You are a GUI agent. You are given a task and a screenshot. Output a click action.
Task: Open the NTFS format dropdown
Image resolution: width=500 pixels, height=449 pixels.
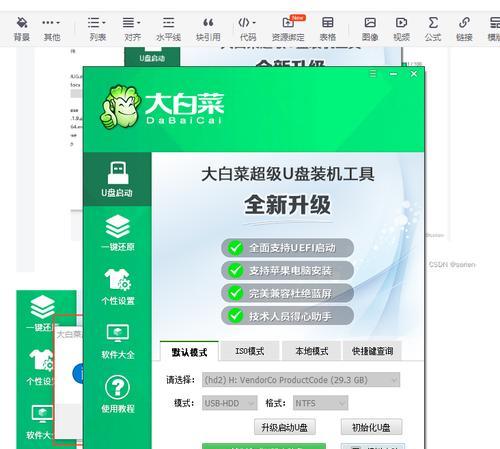320,403
